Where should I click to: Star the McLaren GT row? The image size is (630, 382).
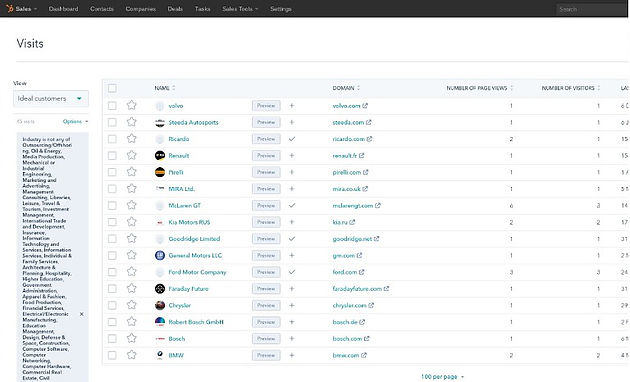point(131,205)
